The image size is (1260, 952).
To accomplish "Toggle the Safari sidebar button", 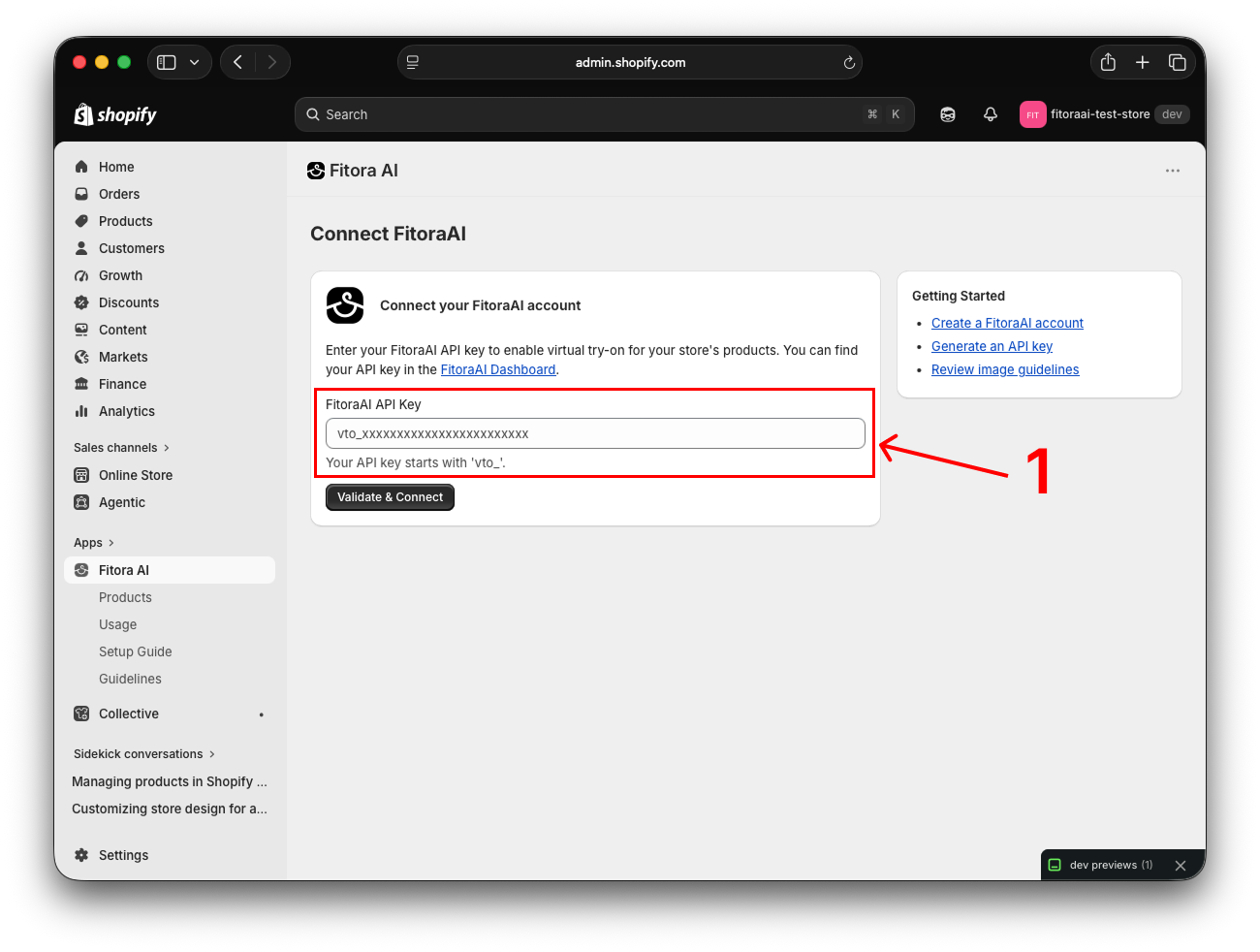I will tap(167, 62).
